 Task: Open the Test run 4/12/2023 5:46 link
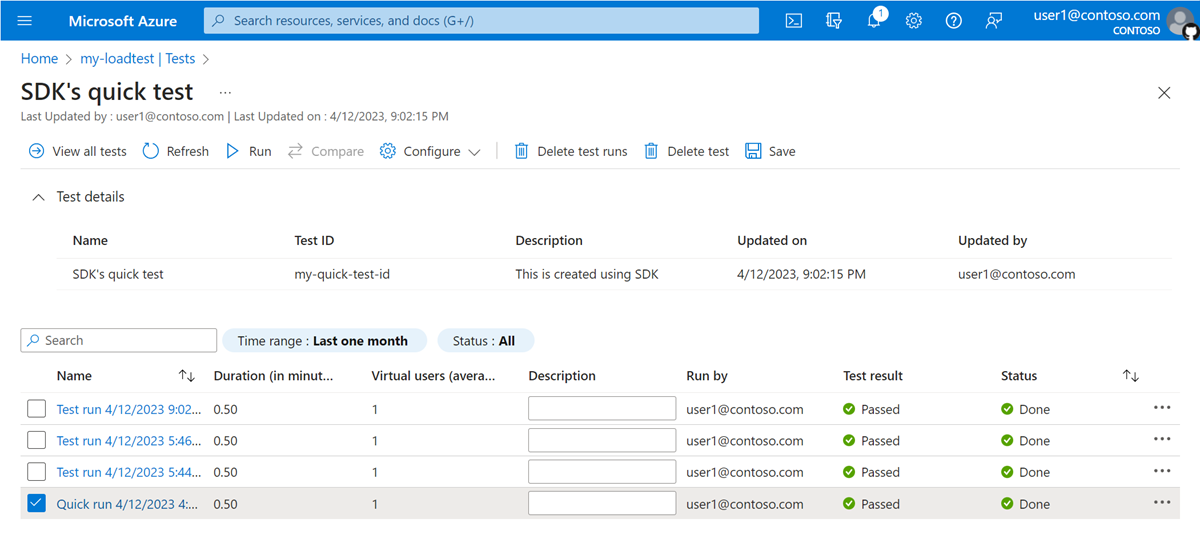click(129, 441)
